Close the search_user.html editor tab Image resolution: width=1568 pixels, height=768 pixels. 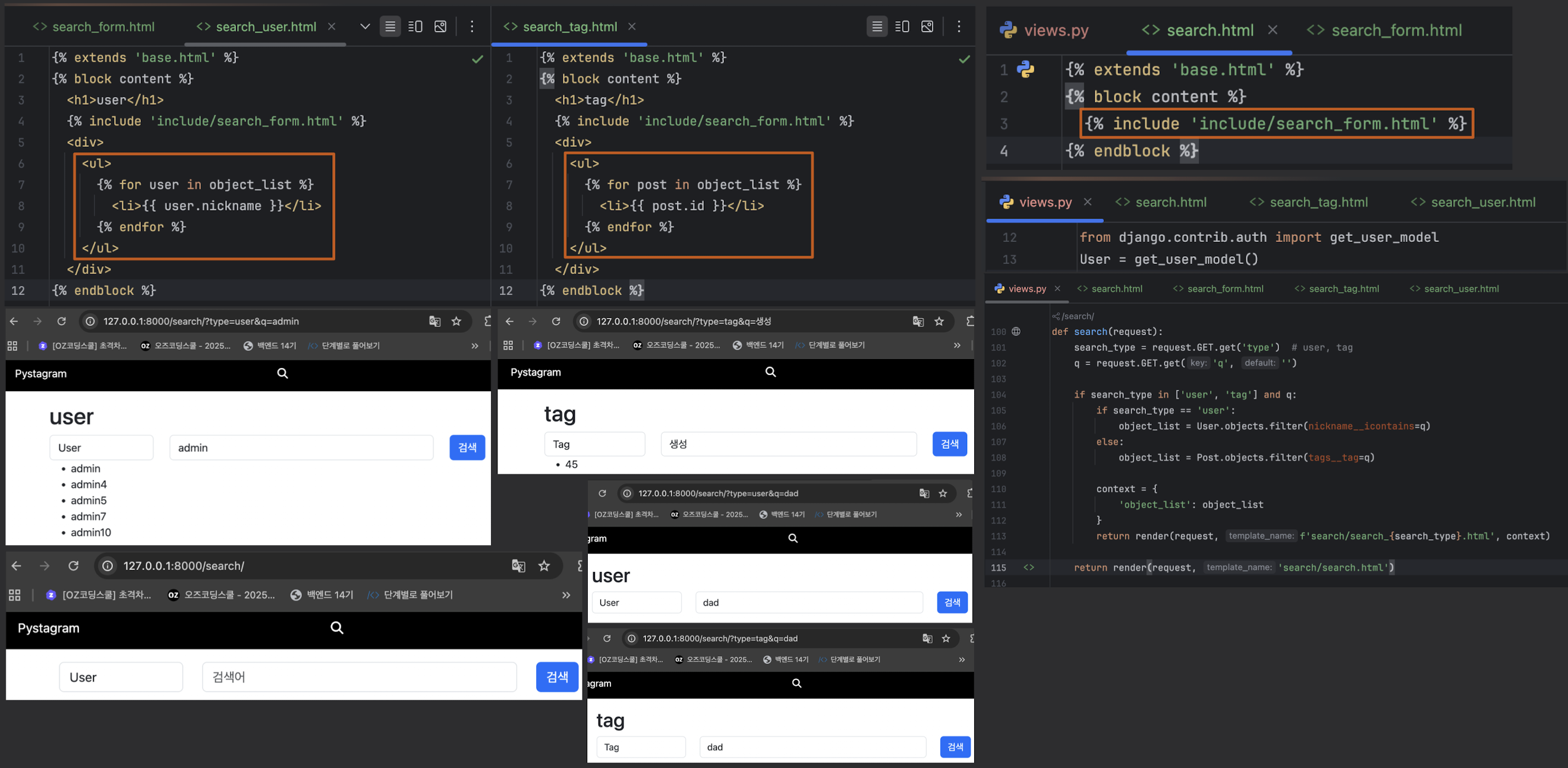click(332, 27)
